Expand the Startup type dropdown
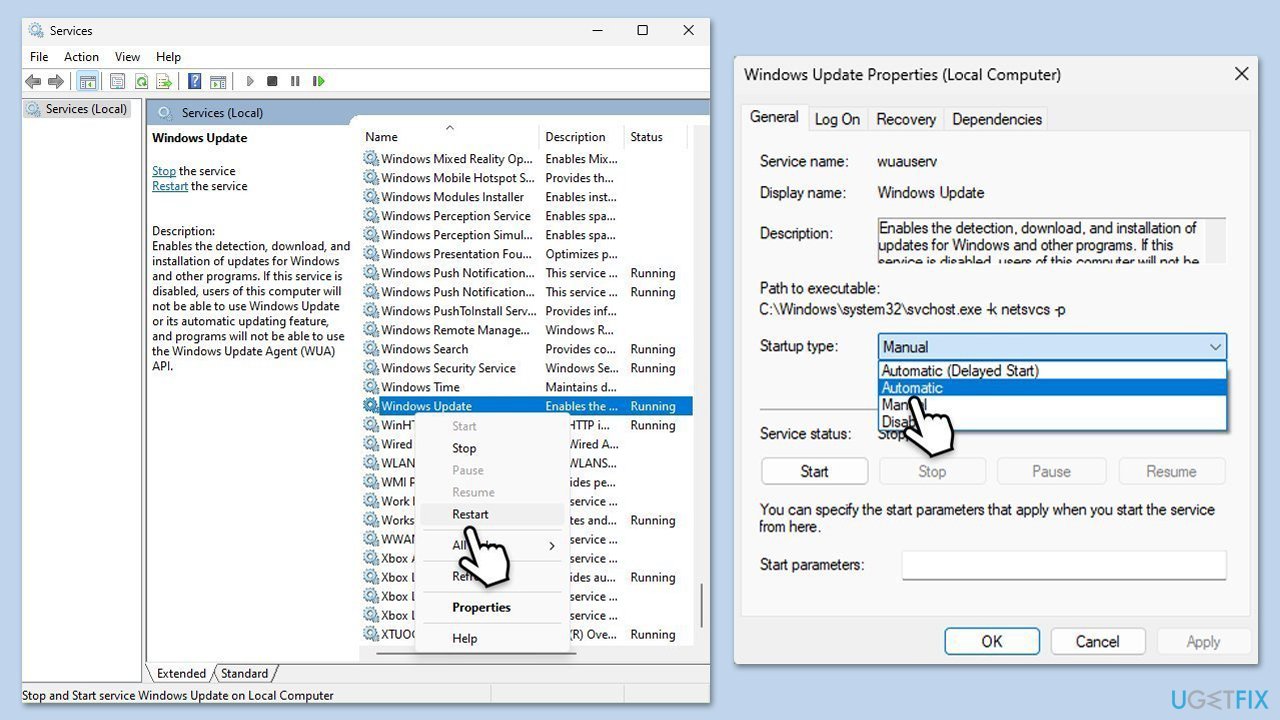 [x=1051, y=347]
